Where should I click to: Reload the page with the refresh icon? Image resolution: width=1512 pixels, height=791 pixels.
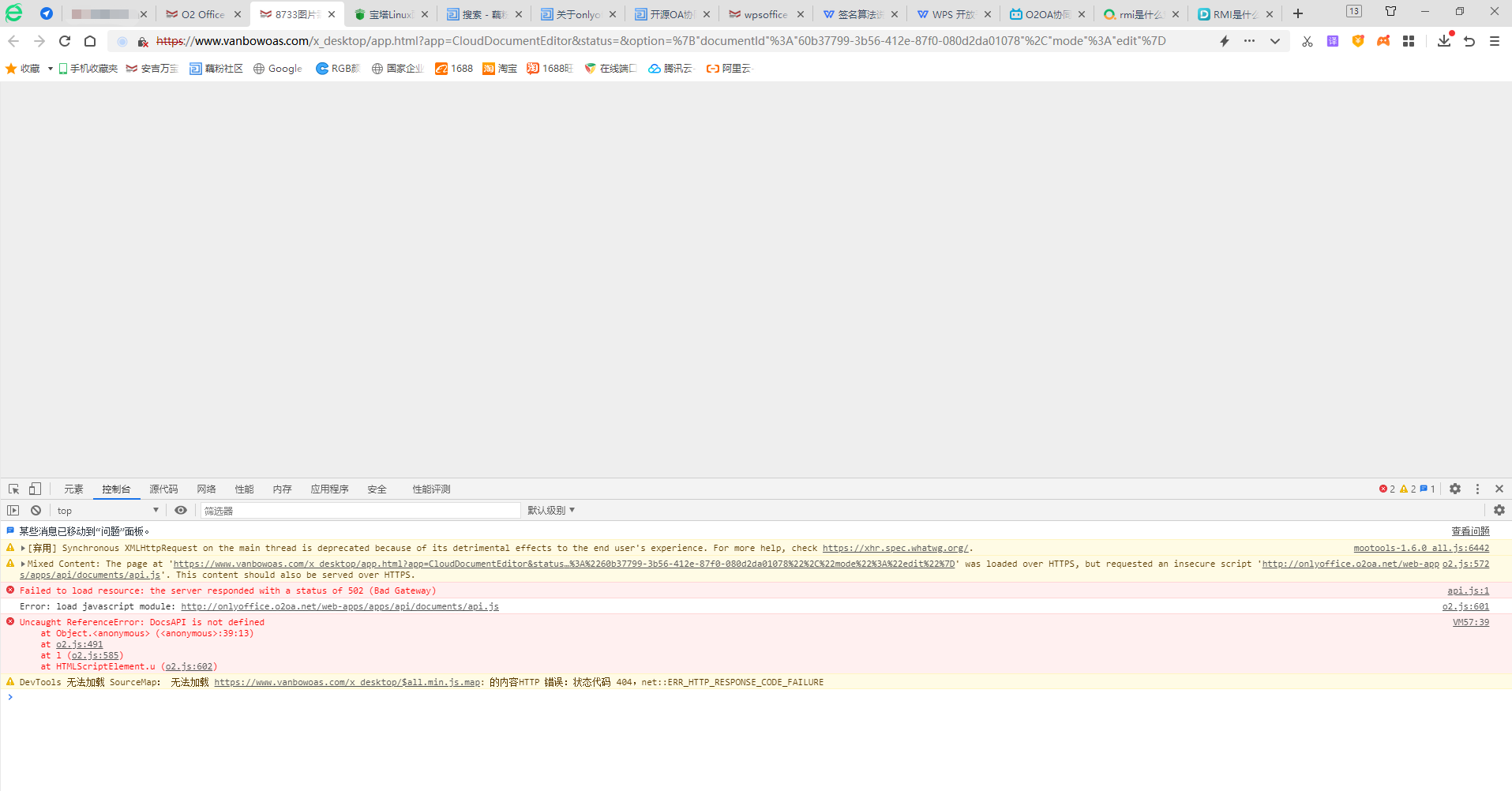(x=65, y=41)
